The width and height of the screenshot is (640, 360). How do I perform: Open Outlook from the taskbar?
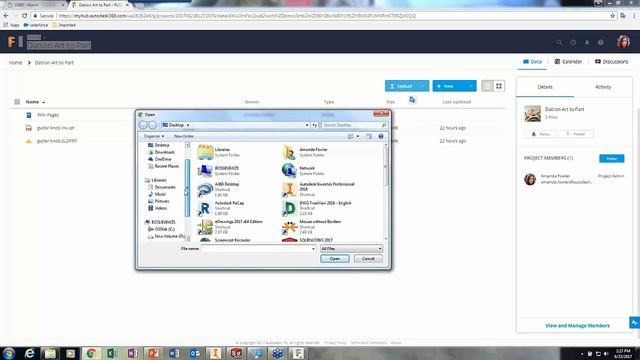[x=195, y=353]
